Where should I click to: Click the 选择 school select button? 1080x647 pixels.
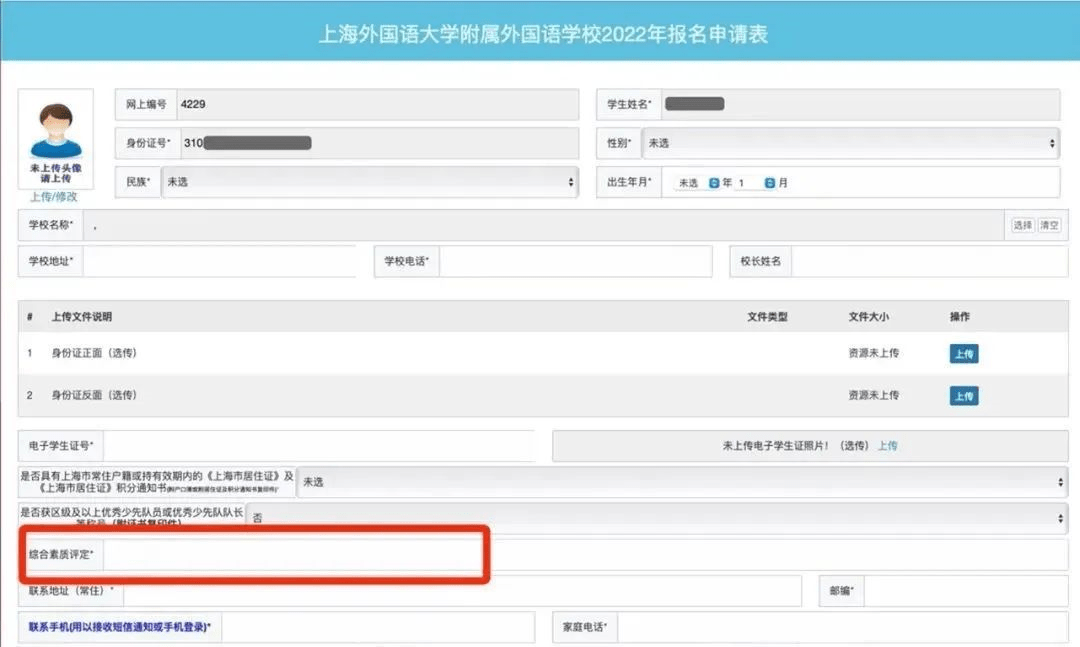tap(1022, 225)
